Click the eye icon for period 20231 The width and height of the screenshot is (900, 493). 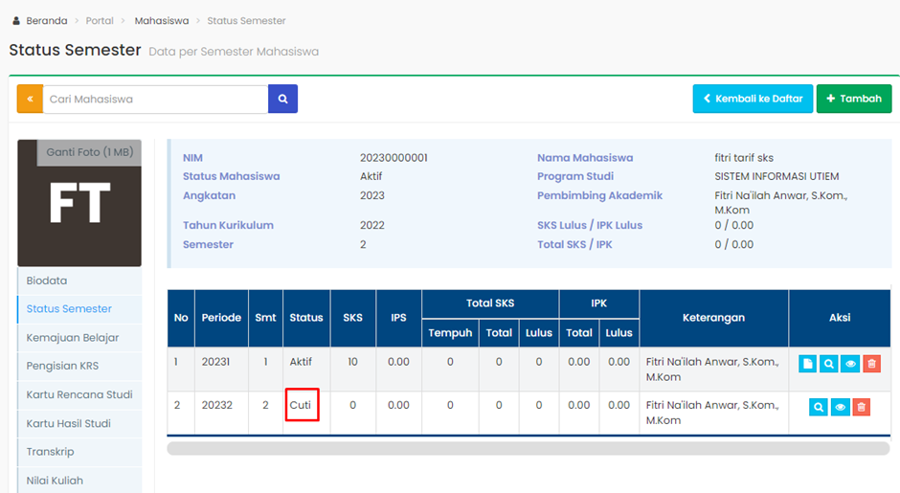coord(850,364)
